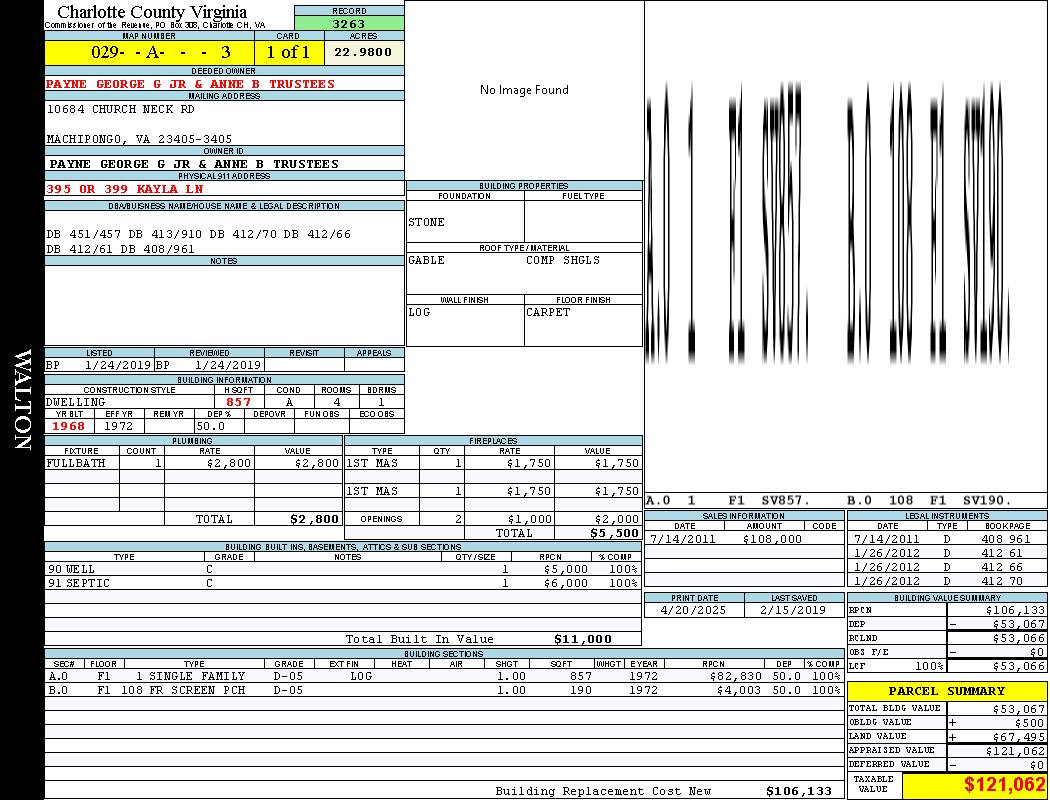This screenshot has height=800, width=1050.
Task: Click wall finish LOG in Building Properties
Action: 419,312
